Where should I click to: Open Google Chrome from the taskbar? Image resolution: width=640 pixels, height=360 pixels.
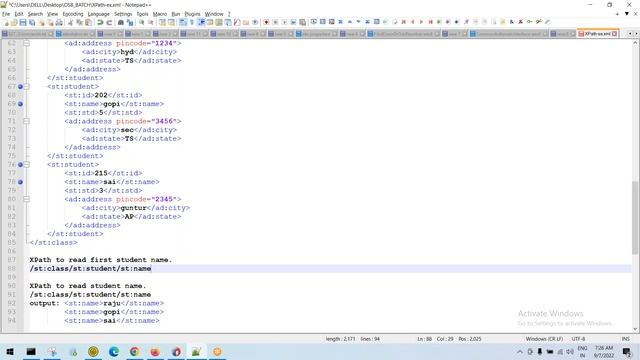coord(134,352)
